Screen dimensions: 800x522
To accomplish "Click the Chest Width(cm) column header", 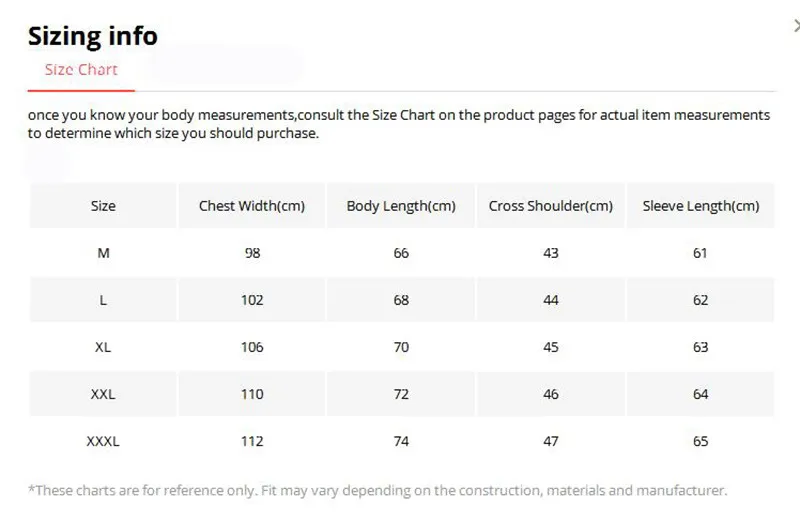I will (252, 206).
